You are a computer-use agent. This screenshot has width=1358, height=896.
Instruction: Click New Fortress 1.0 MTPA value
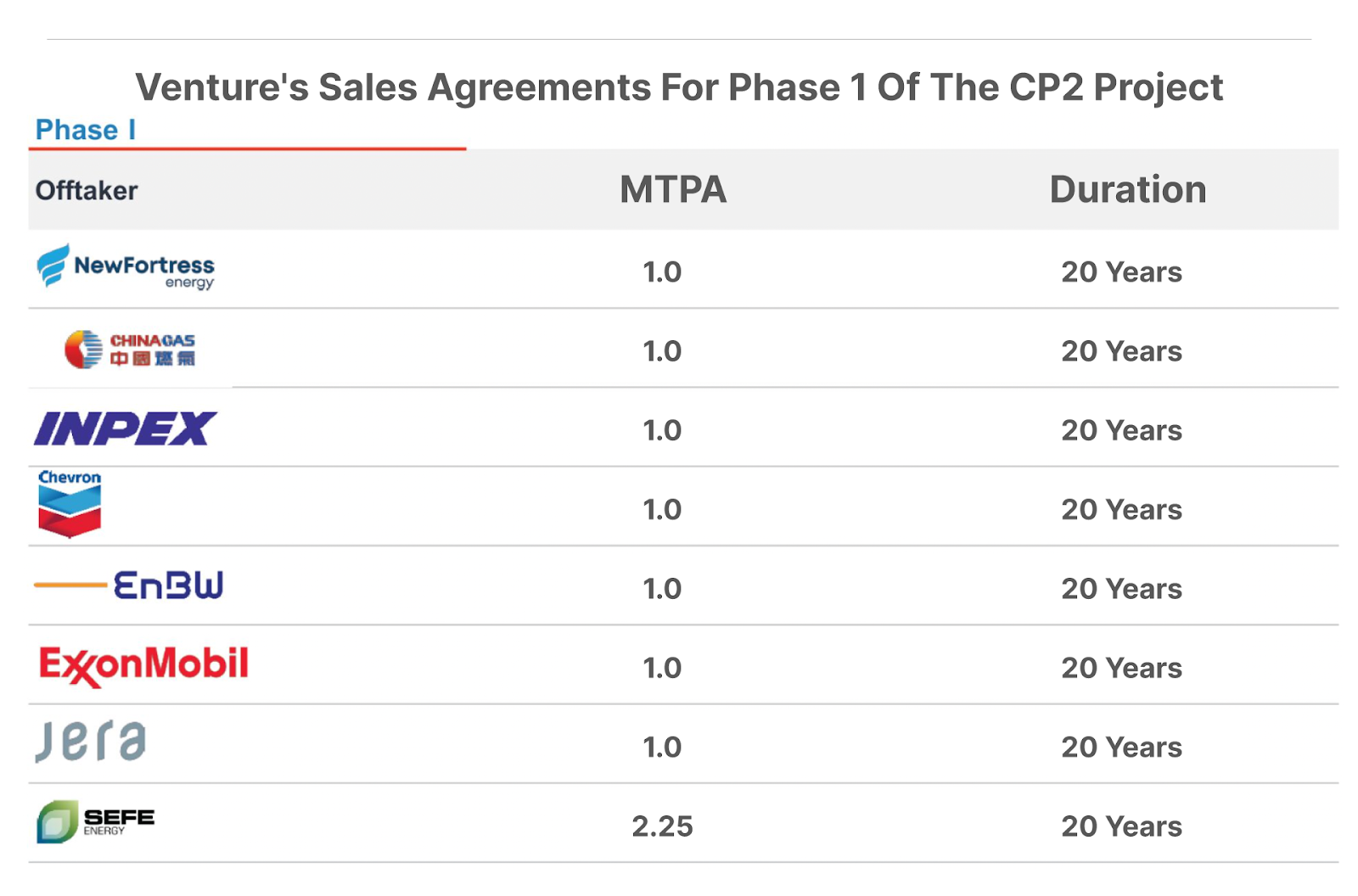pyautogui.click(x=662, y=272)
